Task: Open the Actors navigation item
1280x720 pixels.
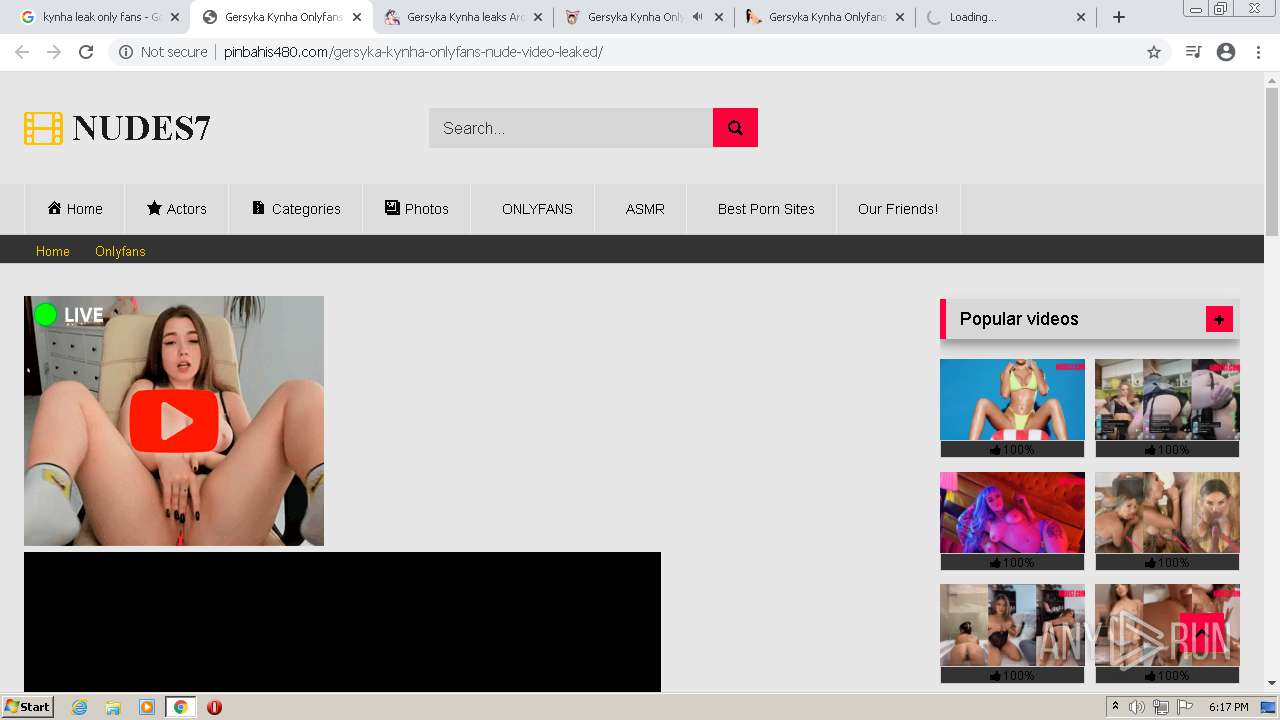Action: click(x=177, y=209)
